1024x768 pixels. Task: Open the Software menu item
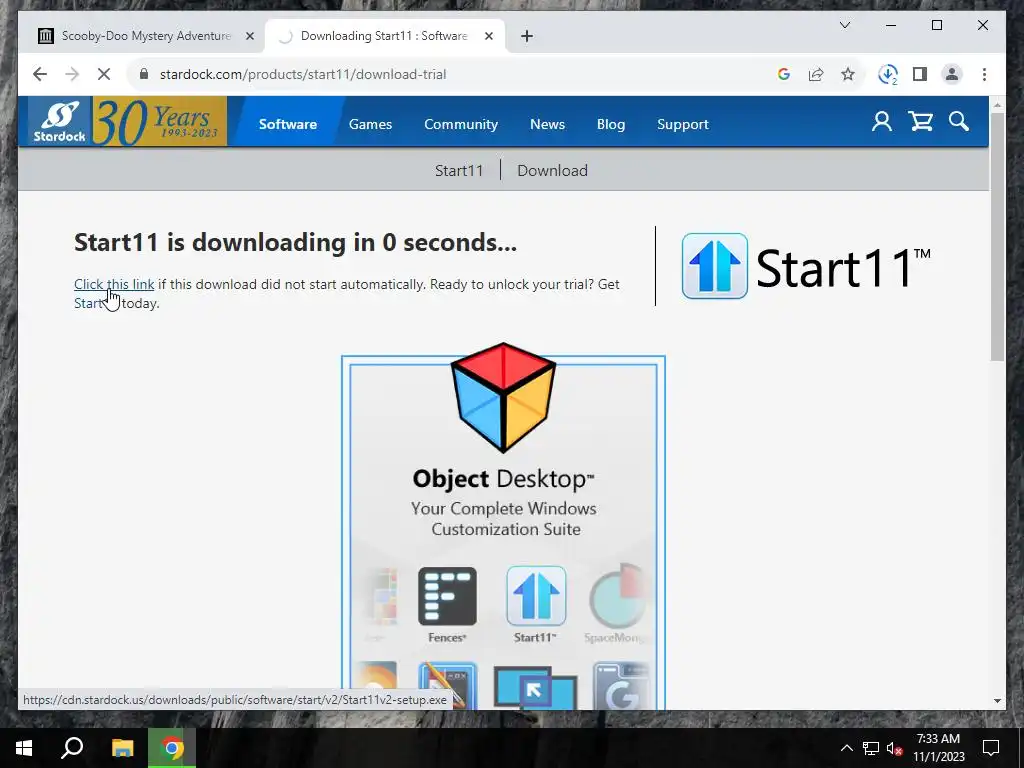click(287, 124)
